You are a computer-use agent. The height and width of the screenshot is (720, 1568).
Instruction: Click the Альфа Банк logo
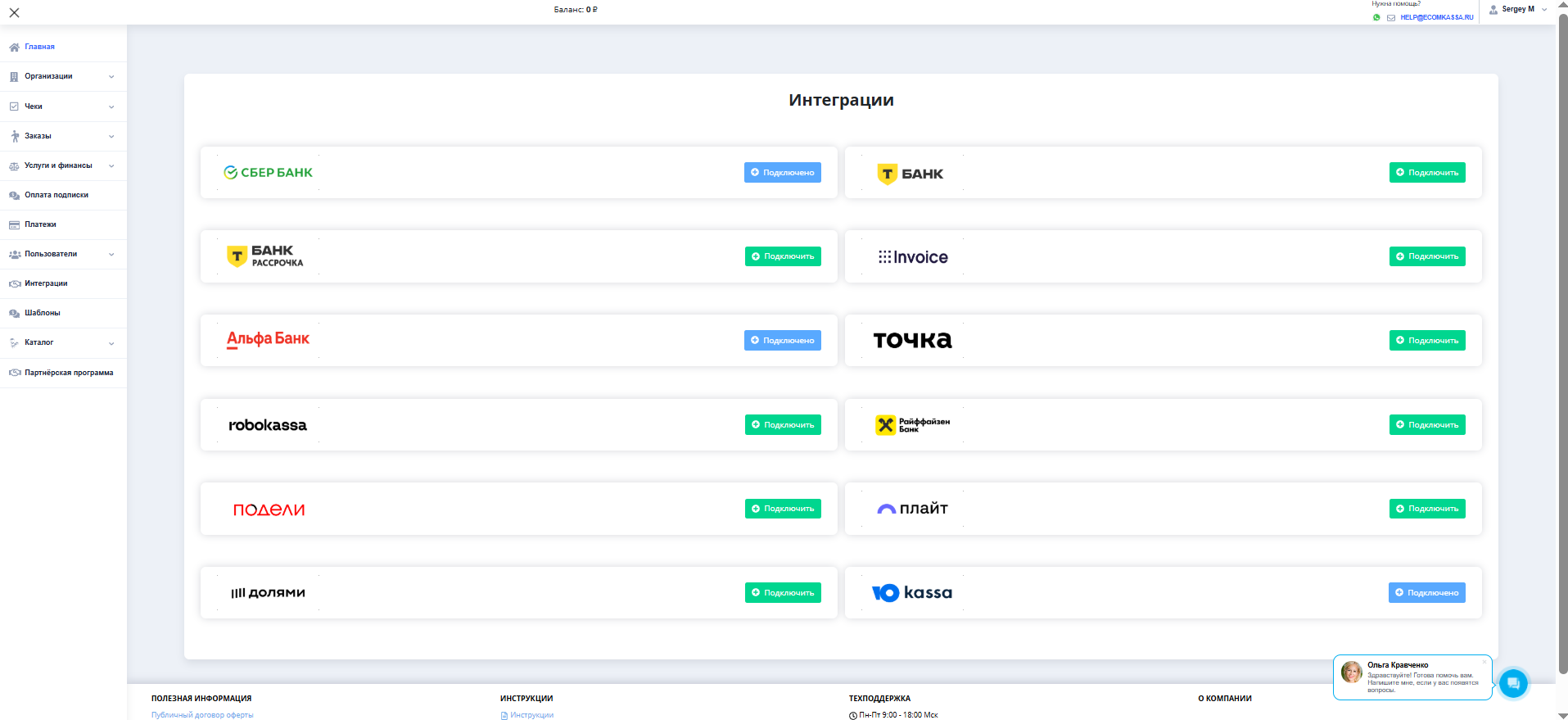point(268,340)
